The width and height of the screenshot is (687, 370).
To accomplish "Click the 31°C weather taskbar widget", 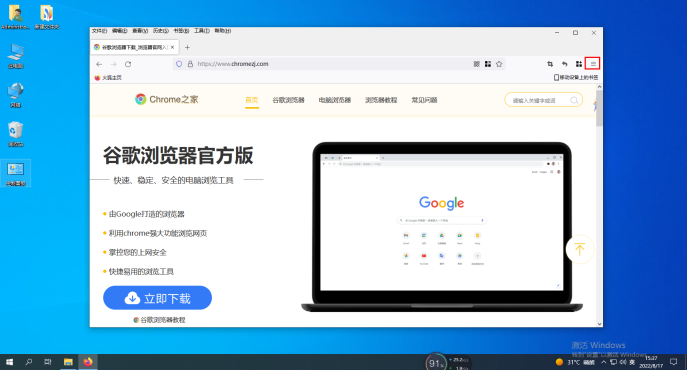I will tap(575, 362).
